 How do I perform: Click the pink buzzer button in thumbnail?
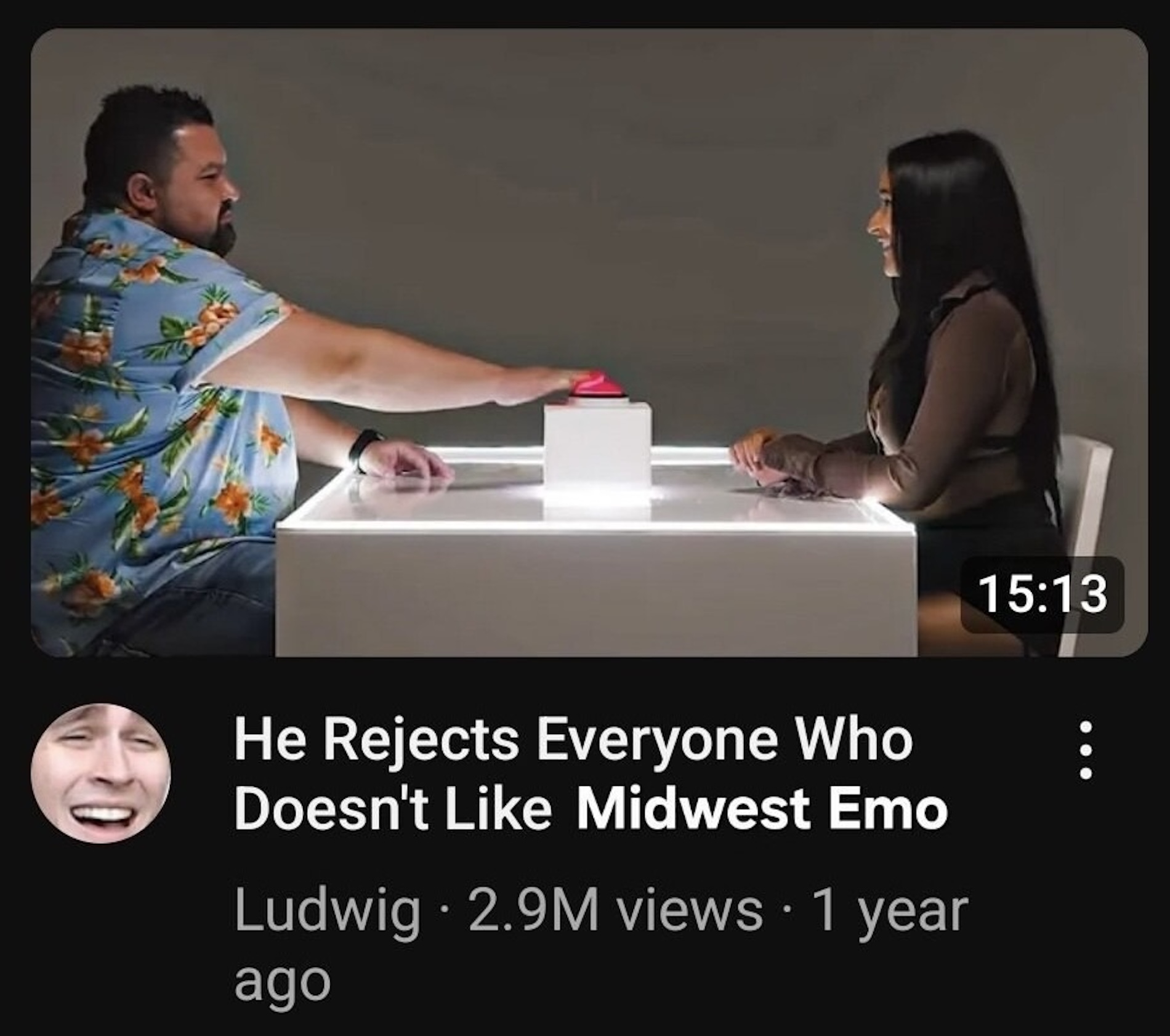596,384
